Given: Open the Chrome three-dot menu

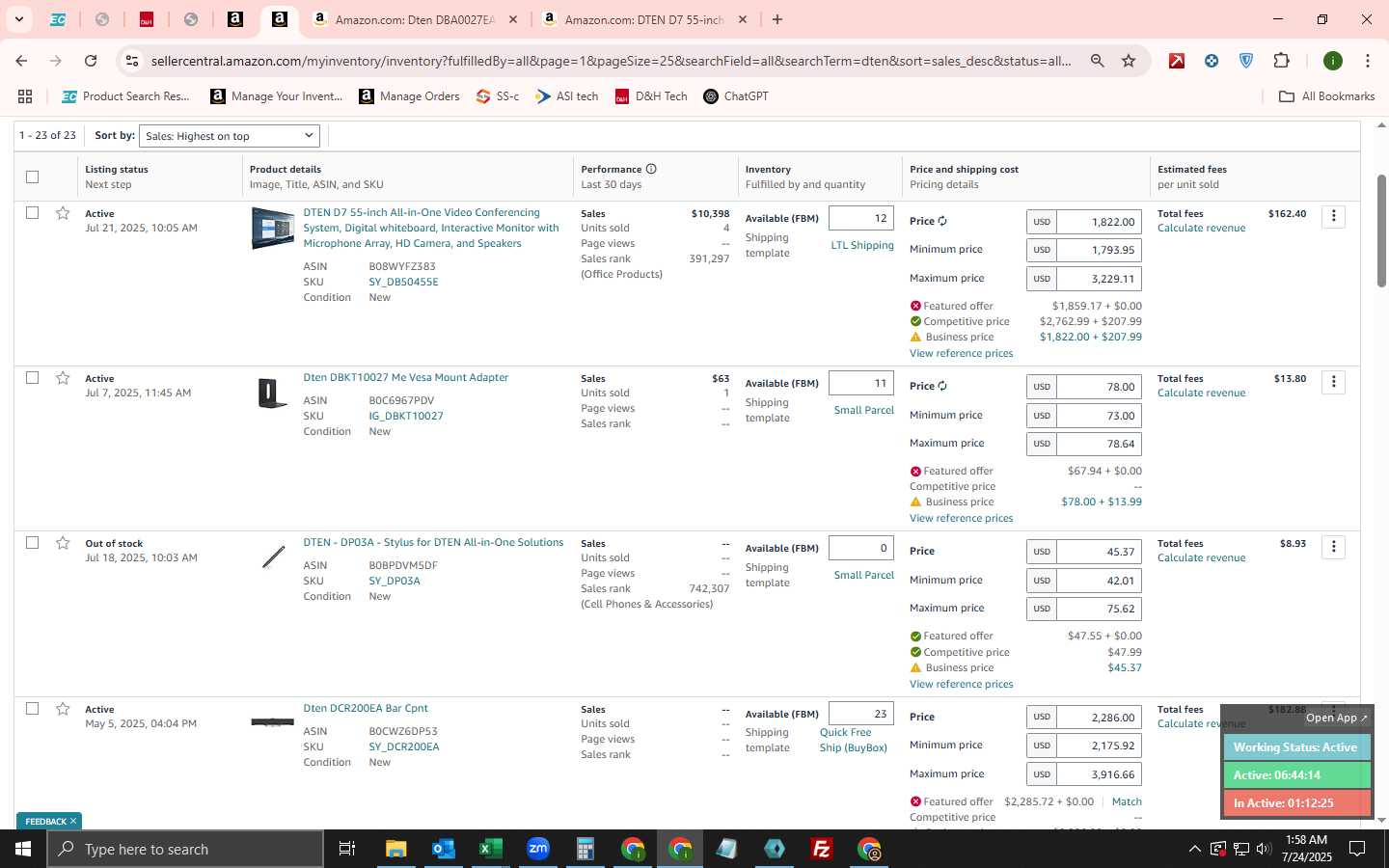Looking at the screenshot, I should tap(1367, 61).
